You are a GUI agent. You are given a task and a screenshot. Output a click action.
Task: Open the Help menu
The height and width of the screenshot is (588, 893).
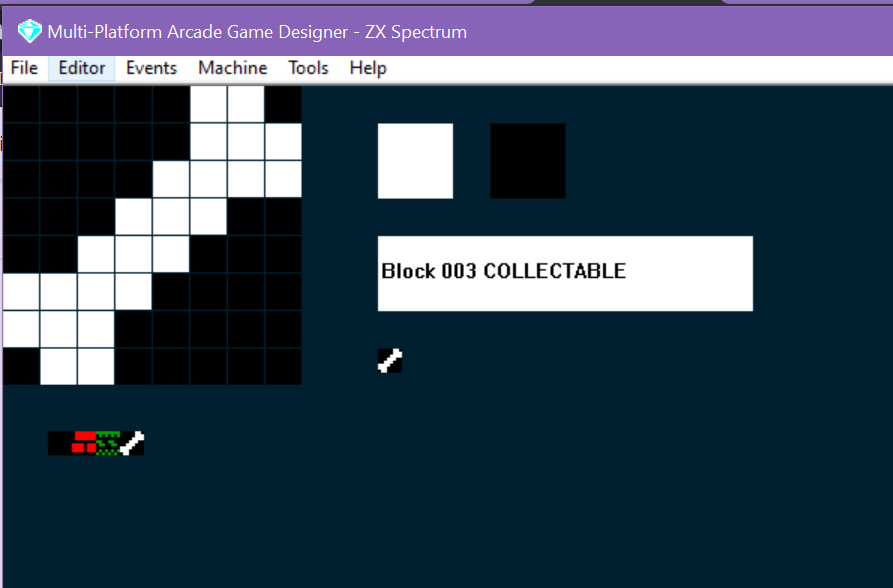click(368, 68)
